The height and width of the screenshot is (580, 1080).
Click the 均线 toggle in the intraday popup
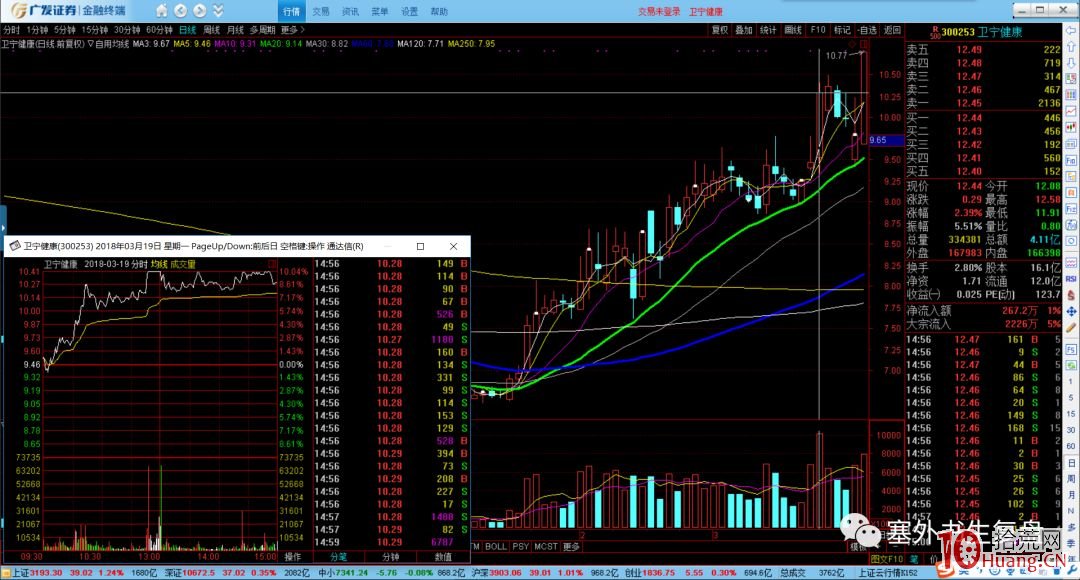point(159,265)
